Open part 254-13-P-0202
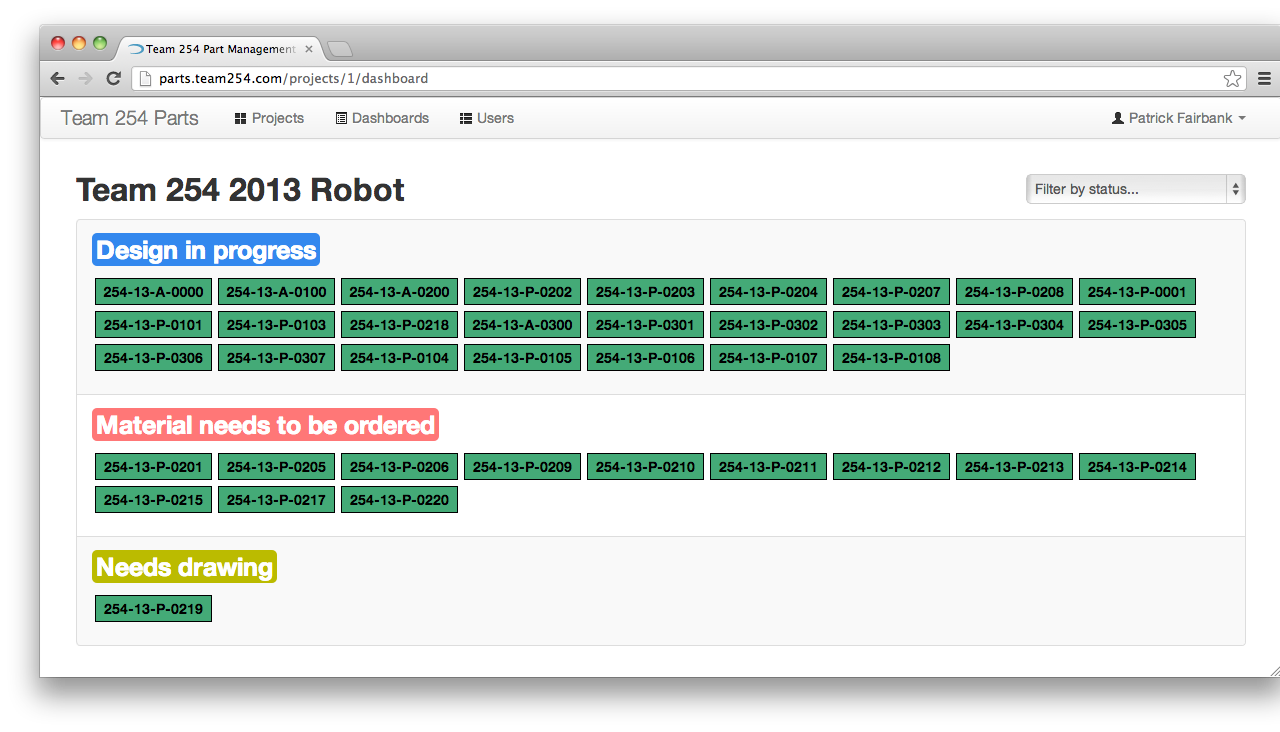This screenshot has height=732, width=1280. pyautogui.click(x=522, y=292)
